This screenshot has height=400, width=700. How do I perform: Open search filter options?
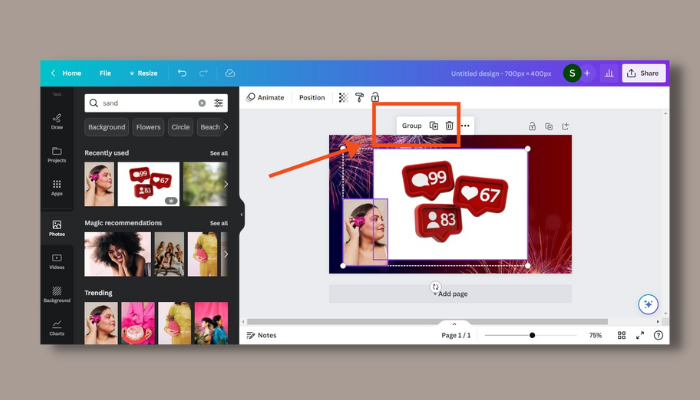[x=218, y=103]
